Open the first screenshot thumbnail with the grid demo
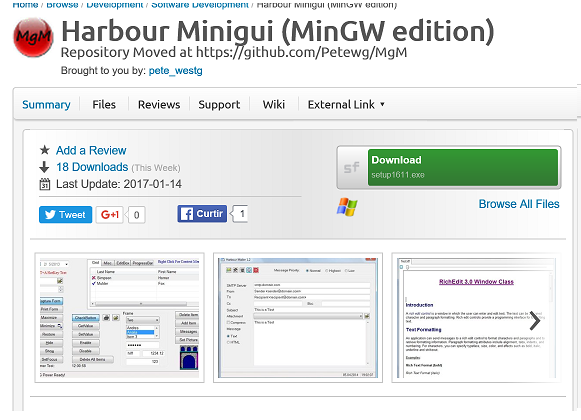 [119, 318]
